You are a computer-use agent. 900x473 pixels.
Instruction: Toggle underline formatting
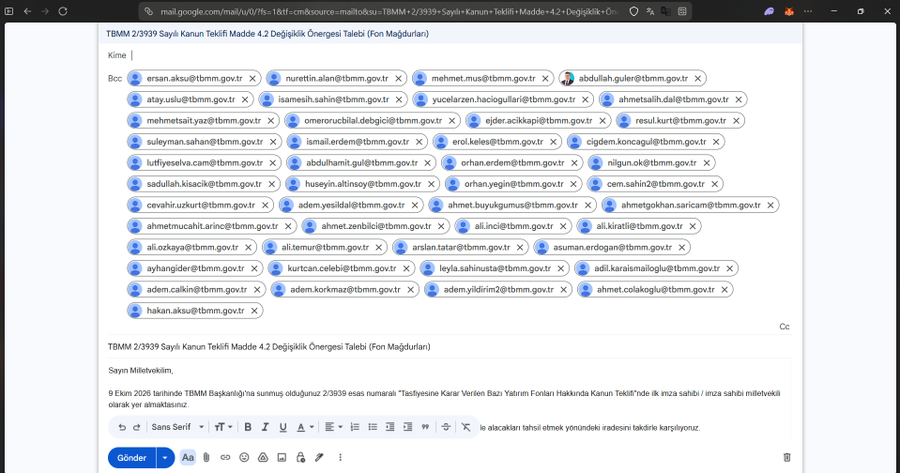(283, 427)
